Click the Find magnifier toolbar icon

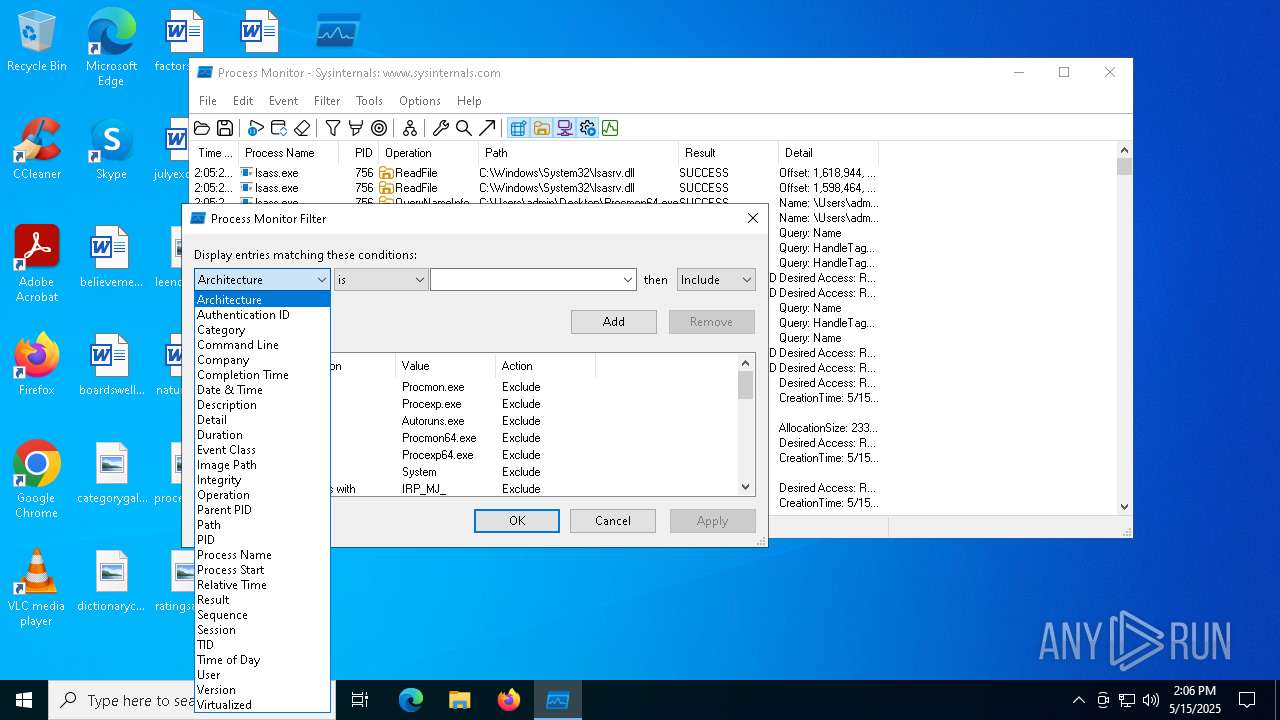464,128
